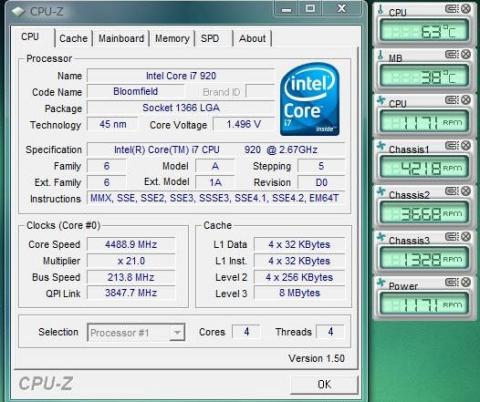Open settings of Chassis2 fan widget
The width and height of the screenshot is (480, 402).
[452, 191]
